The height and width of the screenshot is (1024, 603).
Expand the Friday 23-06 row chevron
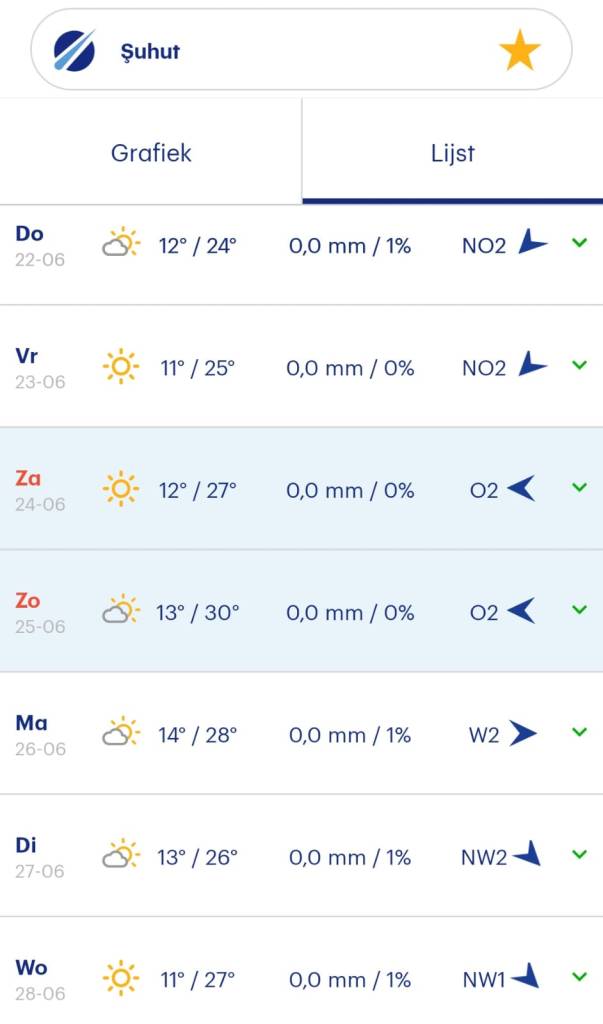(579, 366)
